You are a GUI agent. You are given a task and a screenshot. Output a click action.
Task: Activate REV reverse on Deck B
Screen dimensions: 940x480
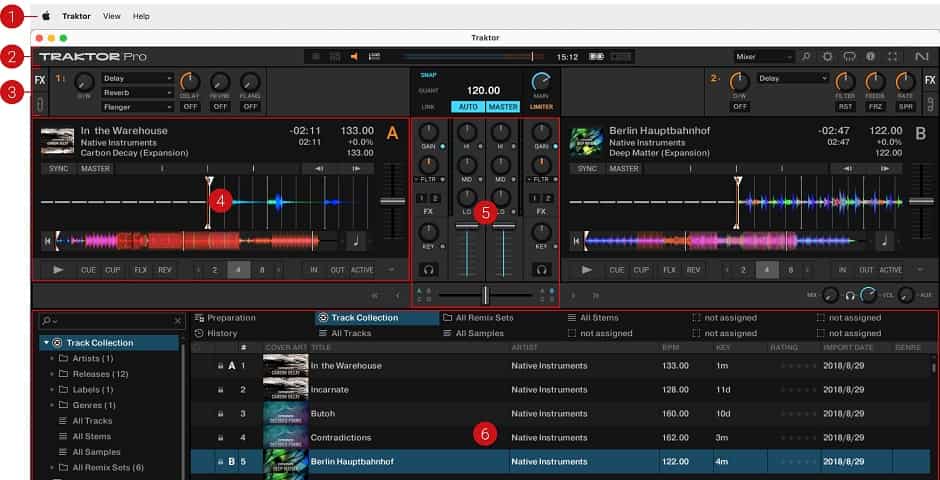[693, 270]
